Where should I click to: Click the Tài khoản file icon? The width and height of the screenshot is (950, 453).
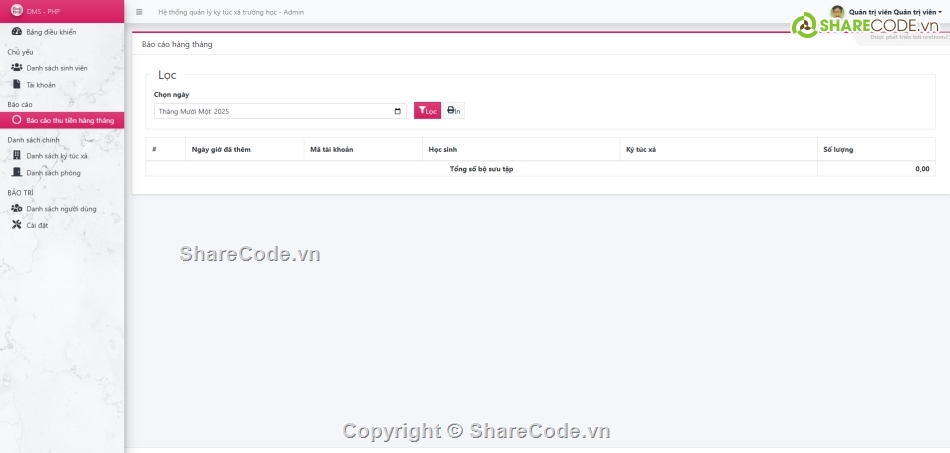click(x=17, y=85)
